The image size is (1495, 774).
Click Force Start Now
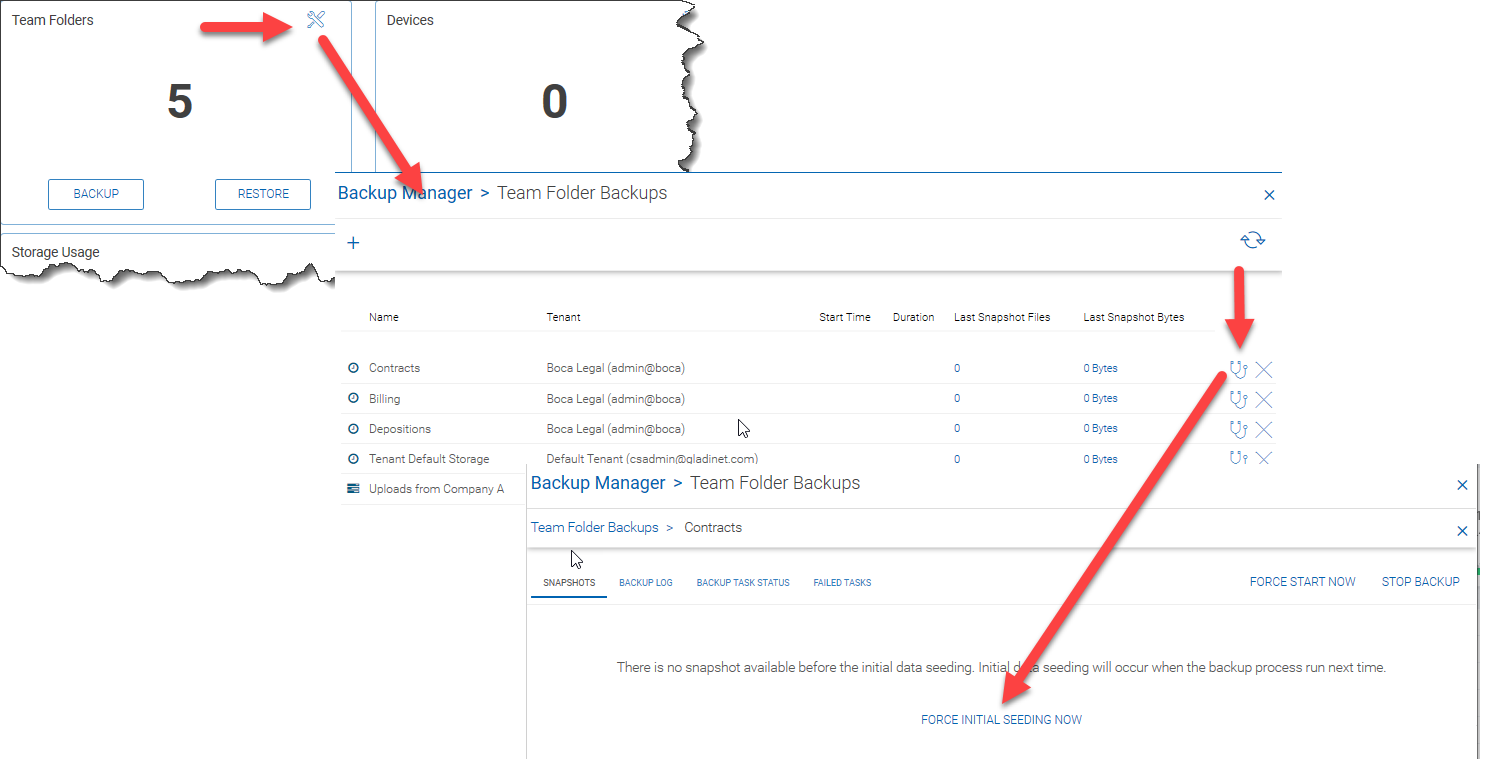pos(1303,582)
